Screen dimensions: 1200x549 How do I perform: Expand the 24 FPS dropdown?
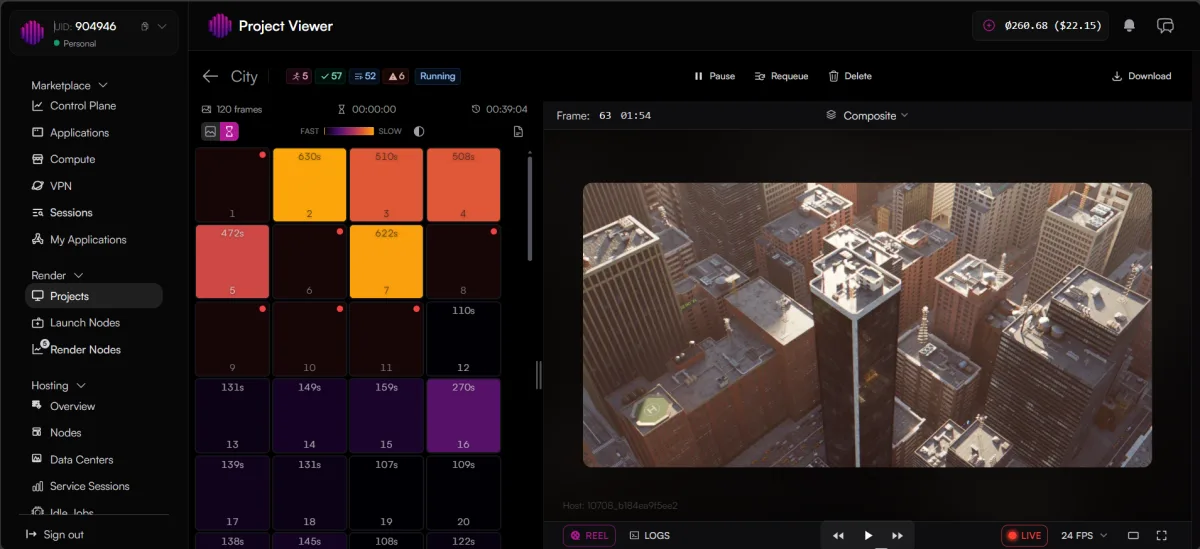[x=1084, y=535]
